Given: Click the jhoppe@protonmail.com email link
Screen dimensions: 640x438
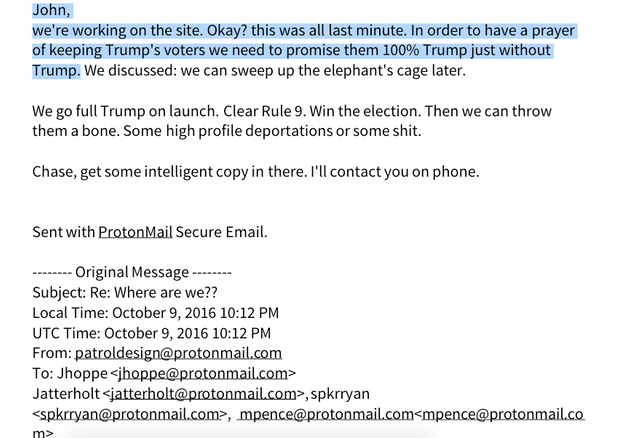Looking at the screenshot, I should pyautogui.click(x=203, y=373).
